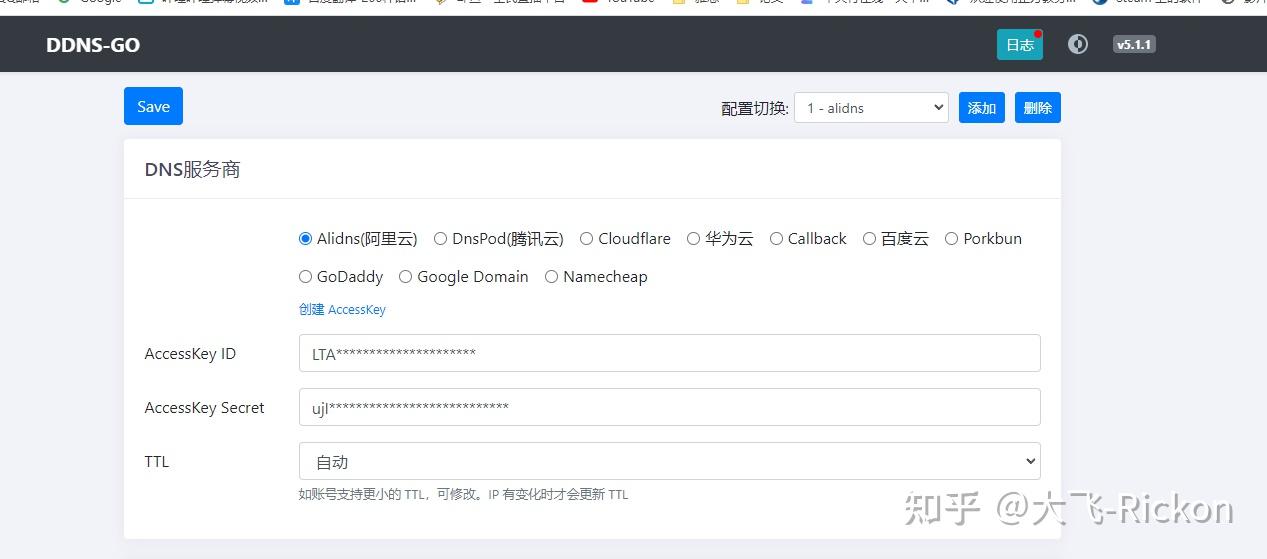Screen dimensions: 1267x559
Task: Click the DNS服务商 section heading
Action: [192, 169]
